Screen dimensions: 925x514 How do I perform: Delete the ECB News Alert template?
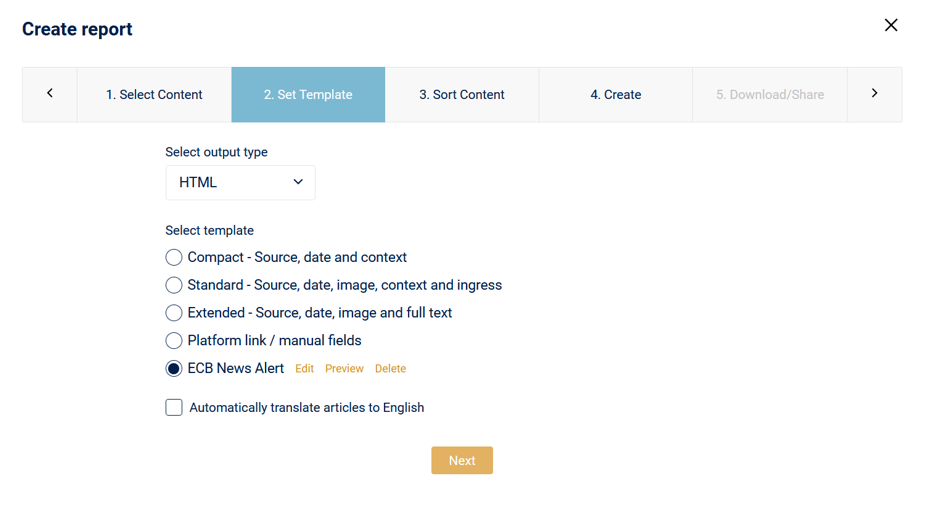391,369
